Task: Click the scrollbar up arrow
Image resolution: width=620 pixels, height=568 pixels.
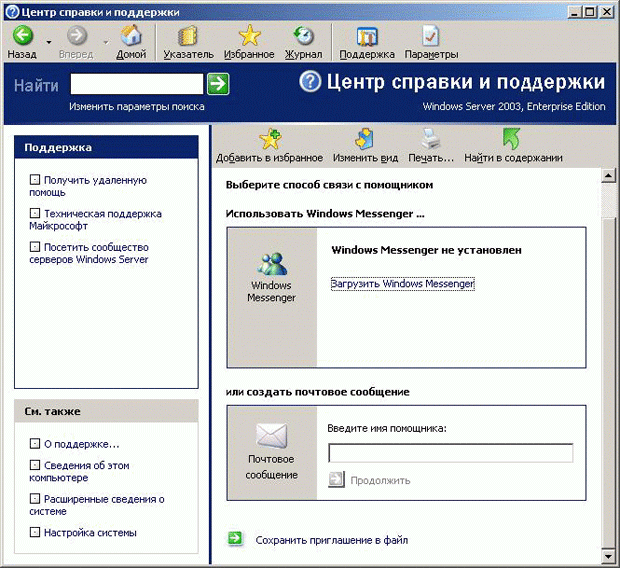Action: [x=608, y=175]
